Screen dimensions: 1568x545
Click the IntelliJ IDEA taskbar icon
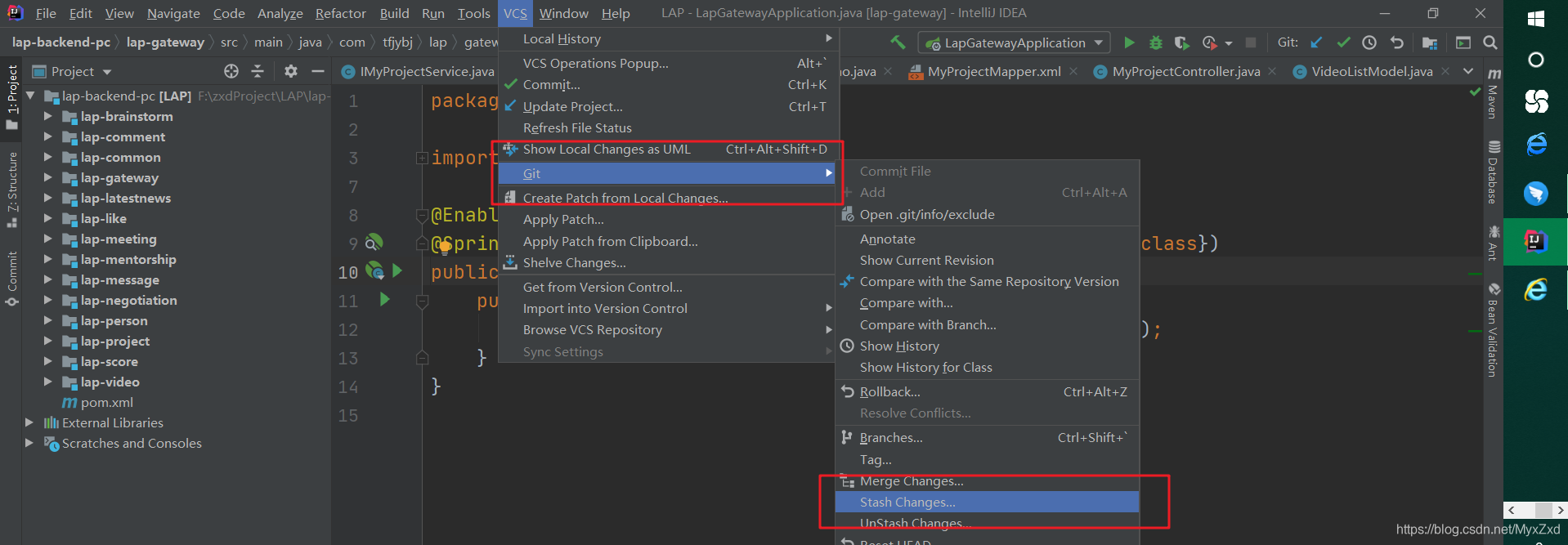point(1535,241)
